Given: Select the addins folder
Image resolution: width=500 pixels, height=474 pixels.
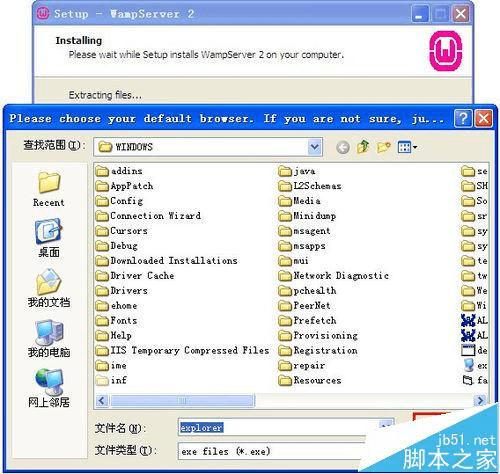Looking at the screenshot, I should tap(119, 171).
